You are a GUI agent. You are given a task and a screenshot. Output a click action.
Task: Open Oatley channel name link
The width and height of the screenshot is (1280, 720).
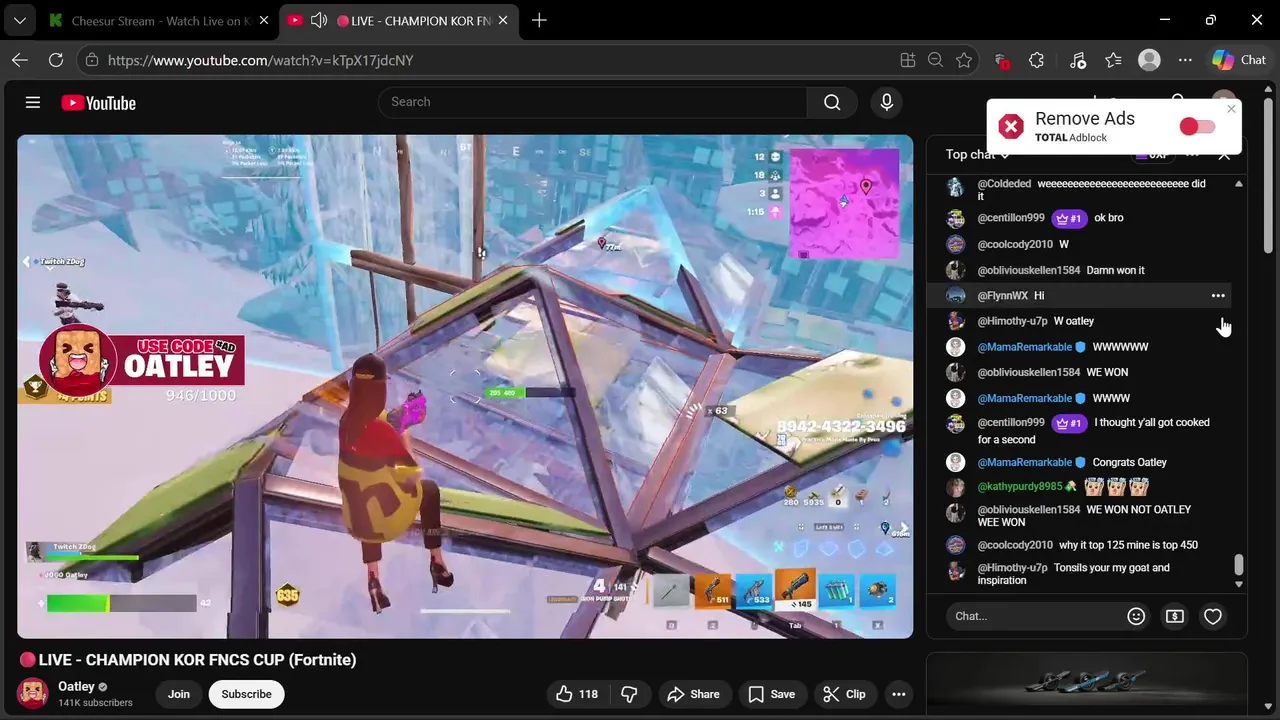(76, 686)
